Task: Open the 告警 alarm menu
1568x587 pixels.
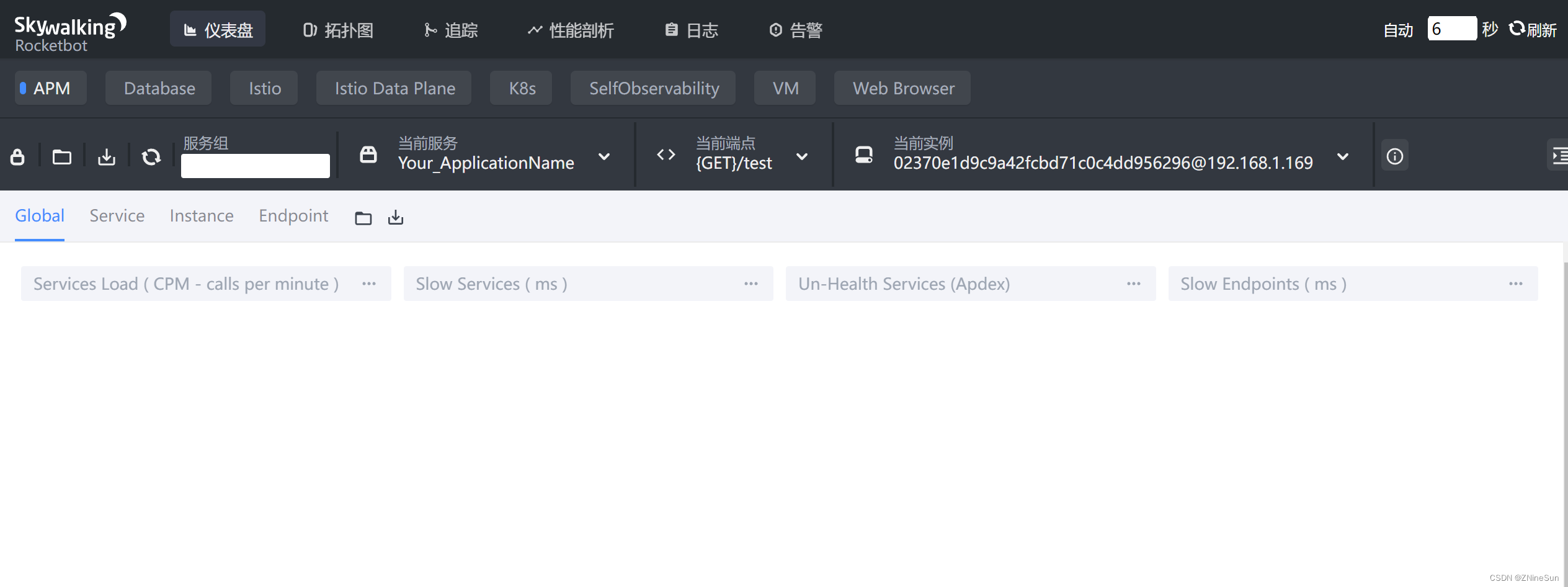Action: coord(795,30)
